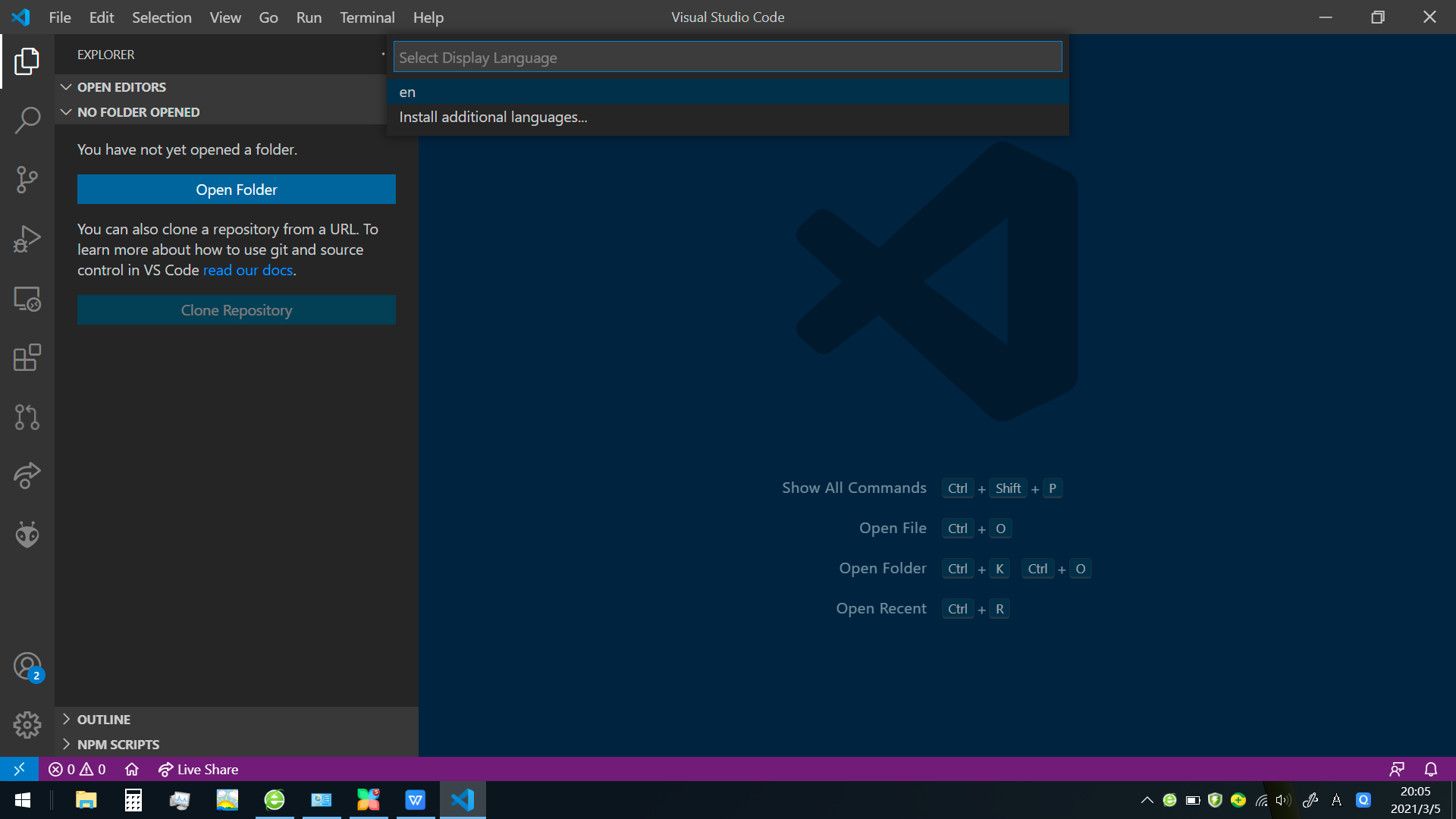Open the Source Control view
The width and height of the screenshot is (1456, 819).
coord(27,180)
